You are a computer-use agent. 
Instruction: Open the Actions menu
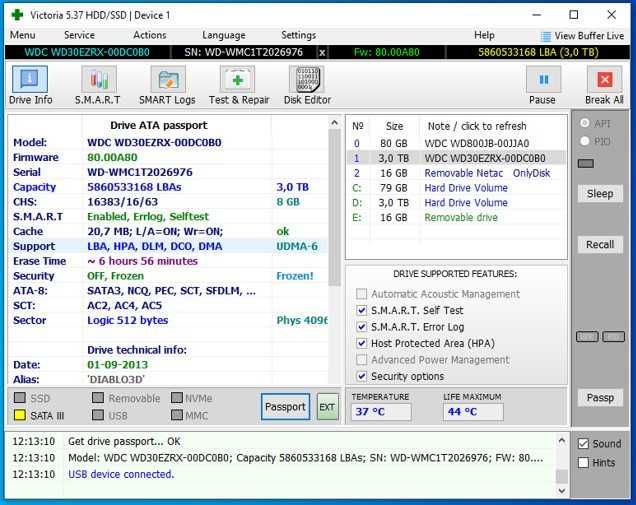click(150, 35)
